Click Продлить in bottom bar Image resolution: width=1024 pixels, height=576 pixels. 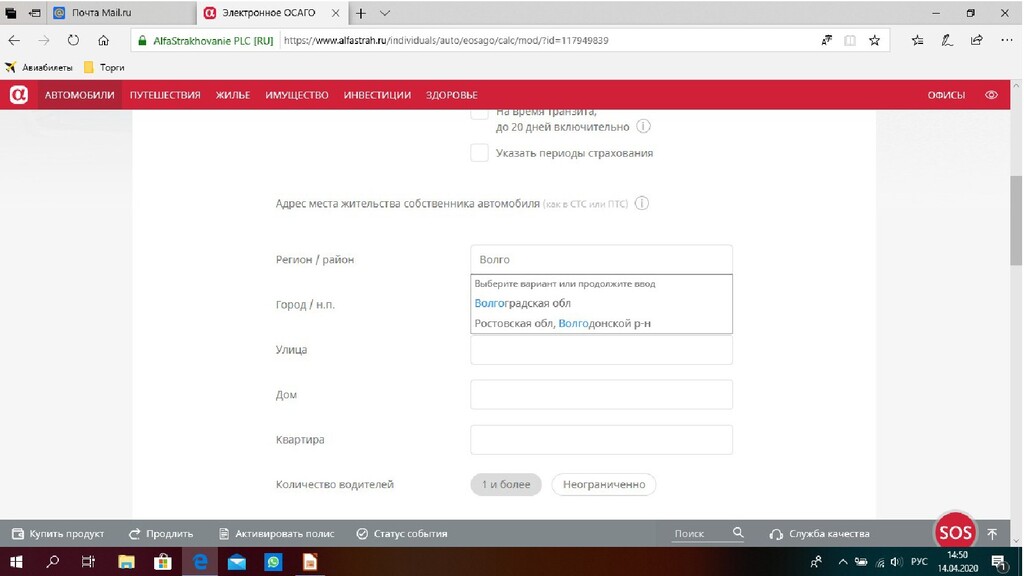[161, 534]
